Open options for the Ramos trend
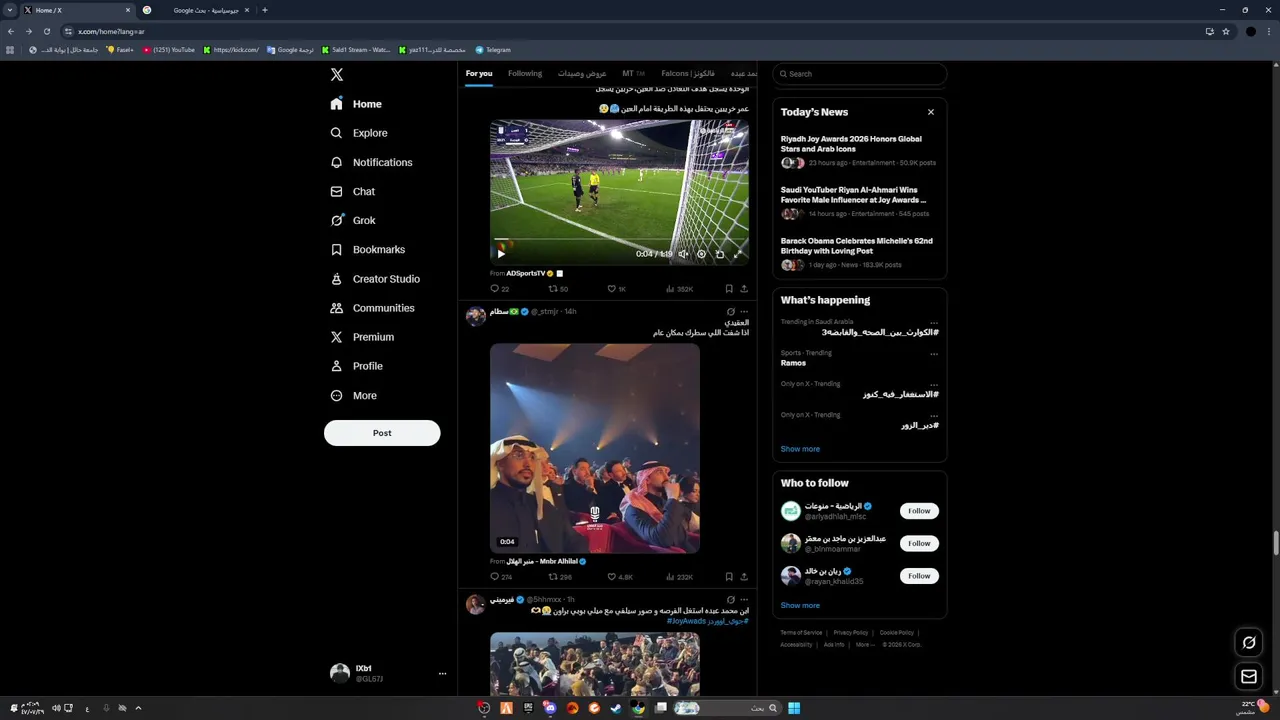This screenshot has width=1280, height=720. click(x=934, y=353)
